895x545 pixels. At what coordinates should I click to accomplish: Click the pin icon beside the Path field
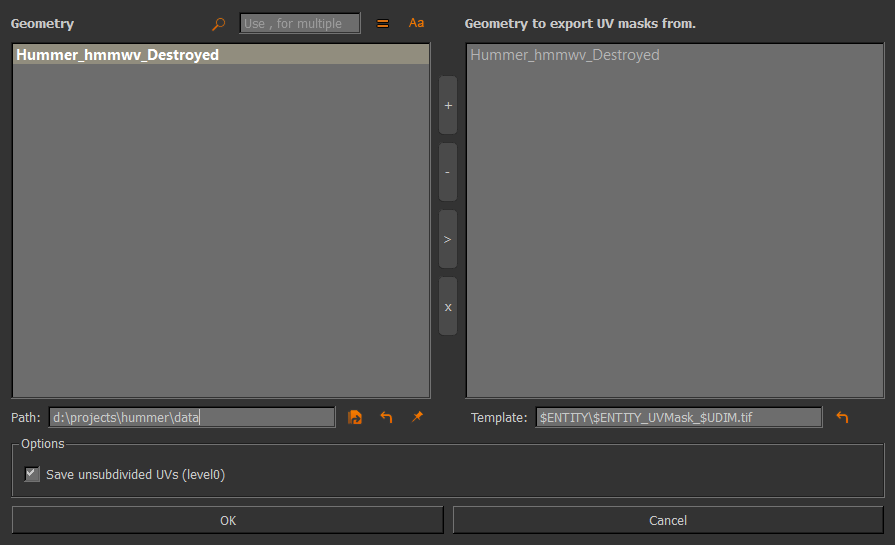[417, 417]
